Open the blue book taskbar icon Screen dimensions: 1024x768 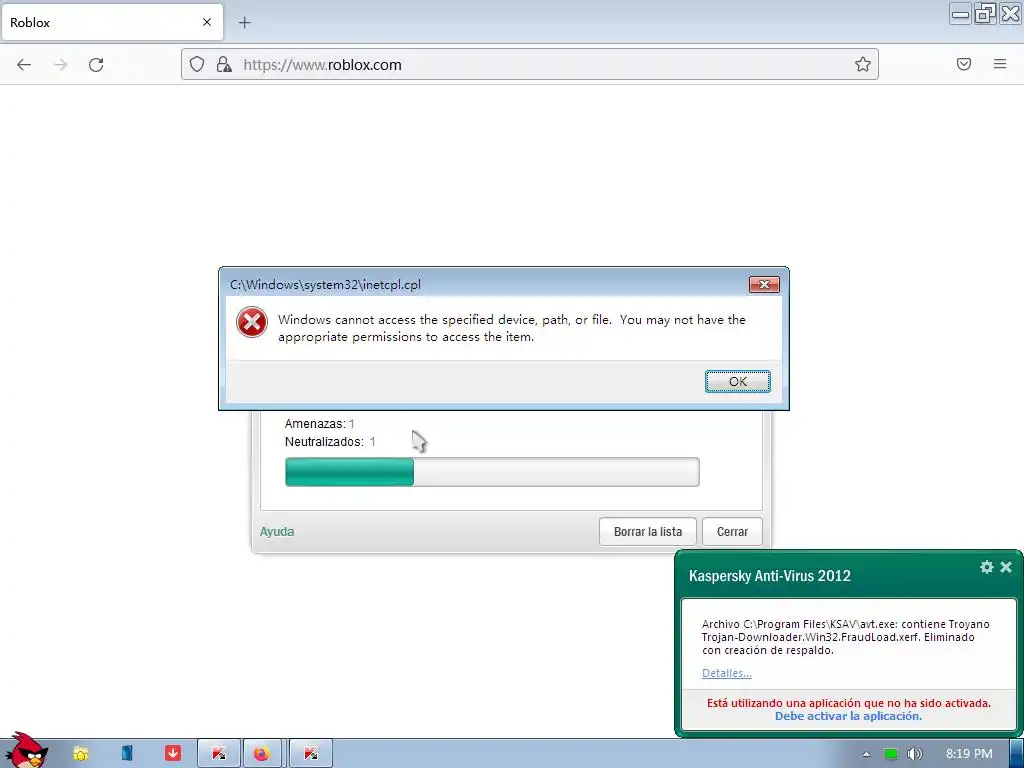[x=127, y=753]
